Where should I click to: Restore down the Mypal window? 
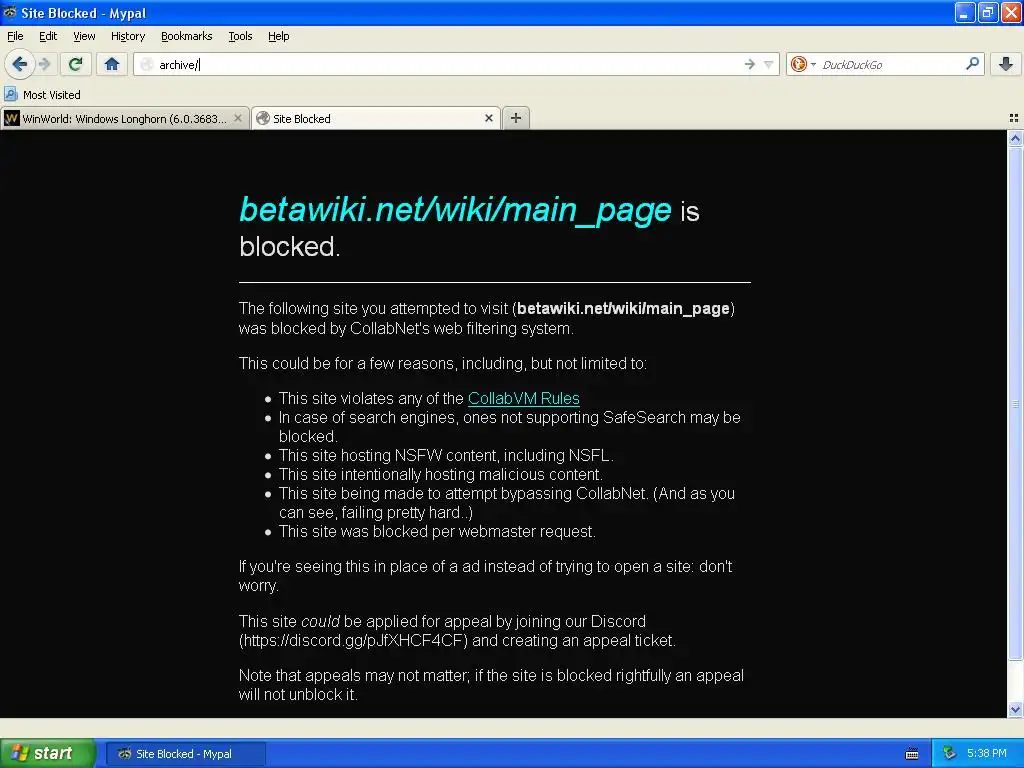pyautogui.click(x=988, y=12)
